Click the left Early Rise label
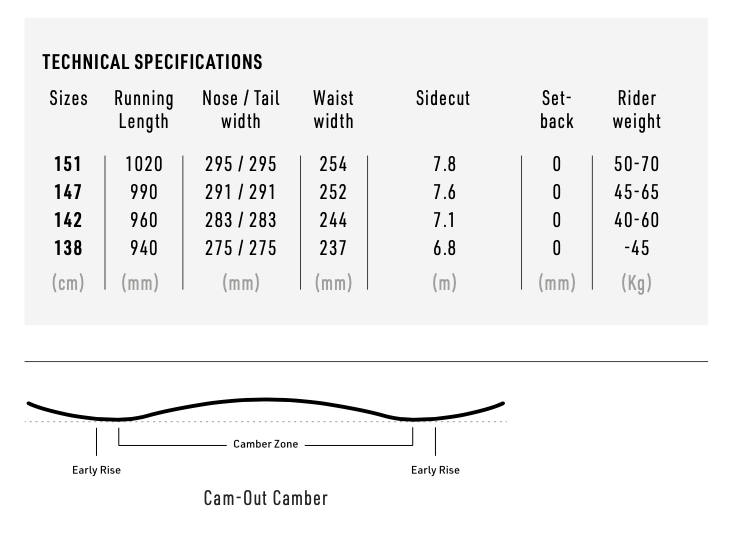 click(96, 470)
